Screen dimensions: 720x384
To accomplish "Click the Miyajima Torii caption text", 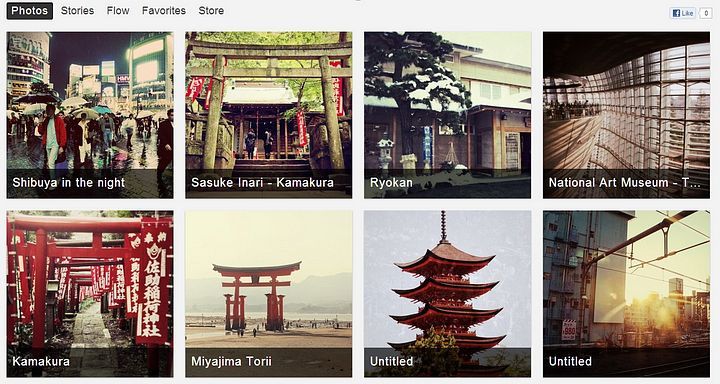I will pyautogui.click(x=231, y=361).
